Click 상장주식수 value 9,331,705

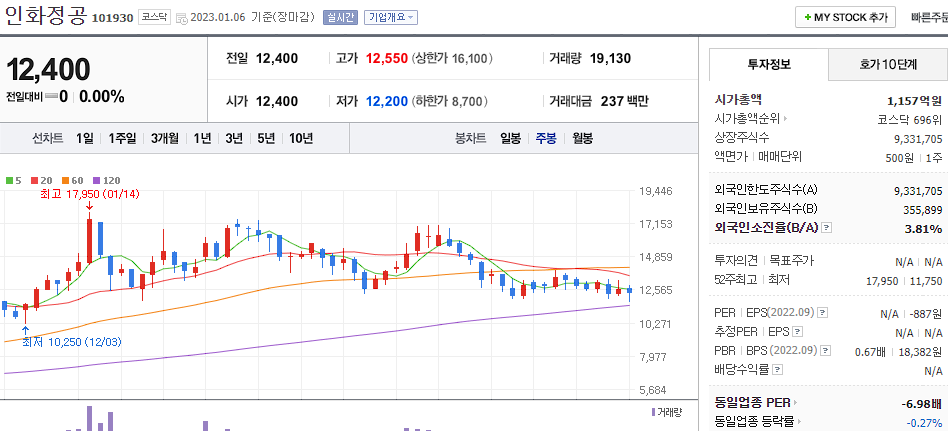coord(918,138)
